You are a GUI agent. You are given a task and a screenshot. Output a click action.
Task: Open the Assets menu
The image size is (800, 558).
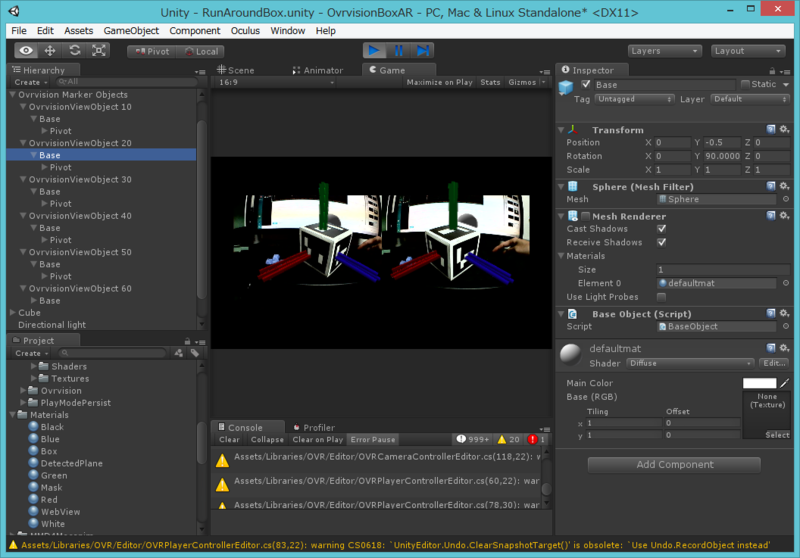click(x=79, y=31)
